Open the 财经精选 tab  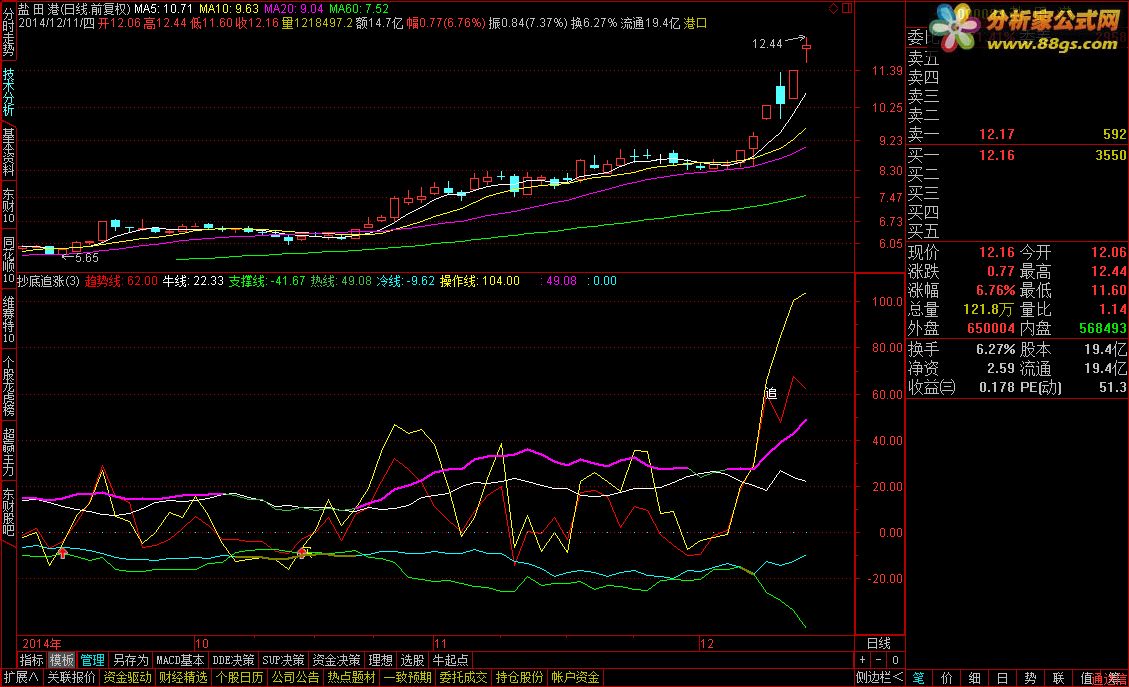click(x=183, y=678)
